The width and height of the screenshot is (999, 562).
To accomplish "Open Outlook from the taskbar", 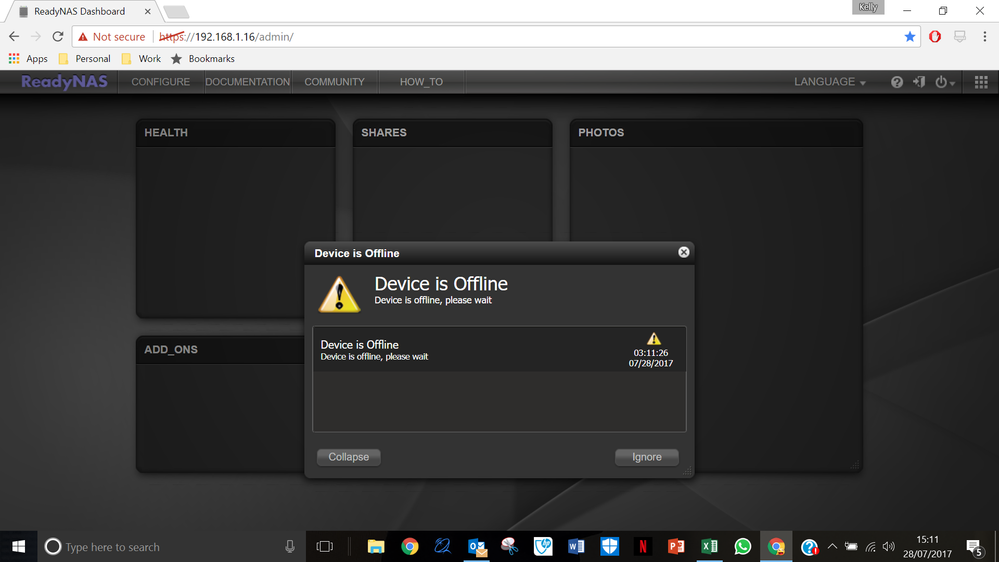I will coord(477,547).
